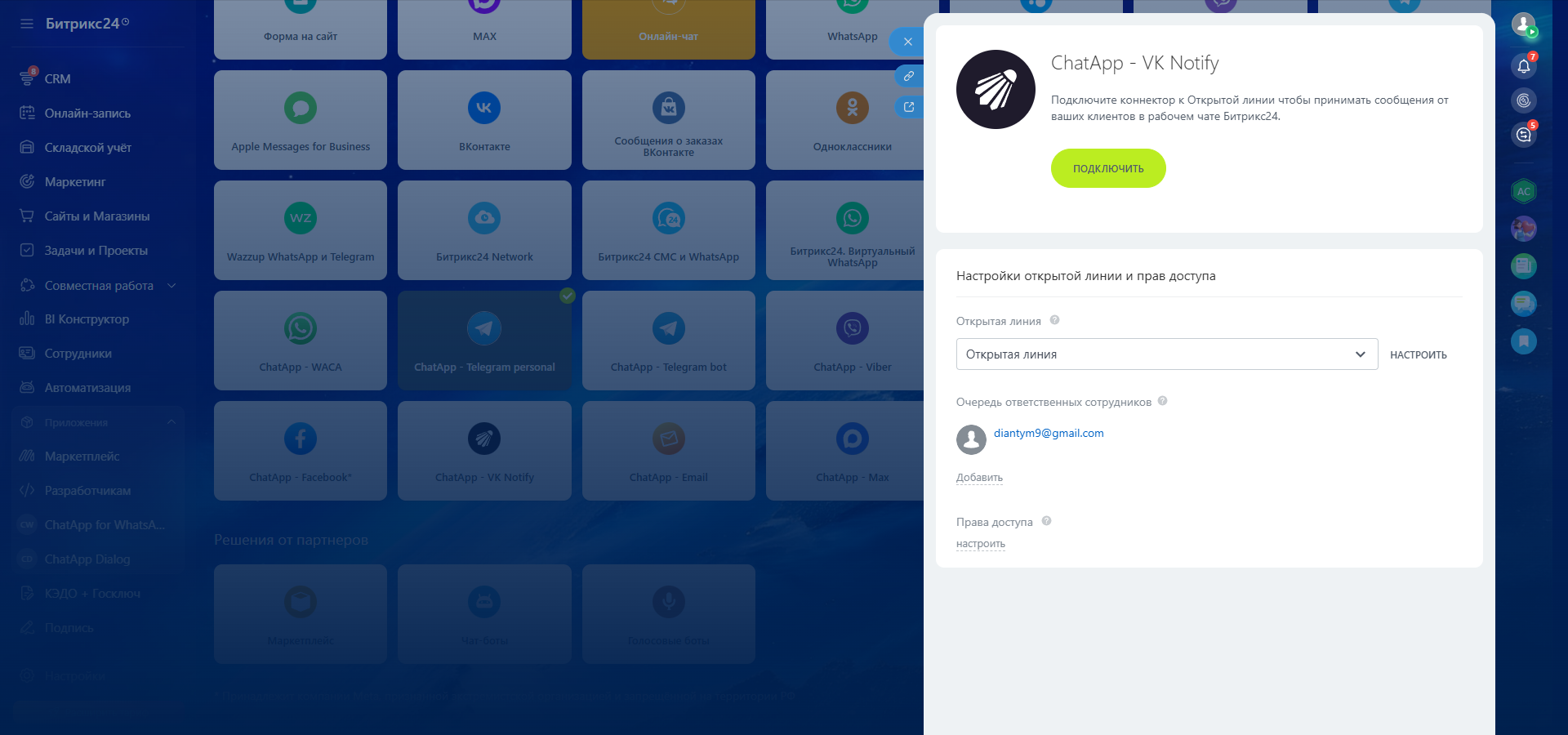Click help icon next to Очередь ответственных сотрудников
Image resolution: width=1568 pixels, height=735 pixels.
pyautogui.click(x=1162, y=401)
